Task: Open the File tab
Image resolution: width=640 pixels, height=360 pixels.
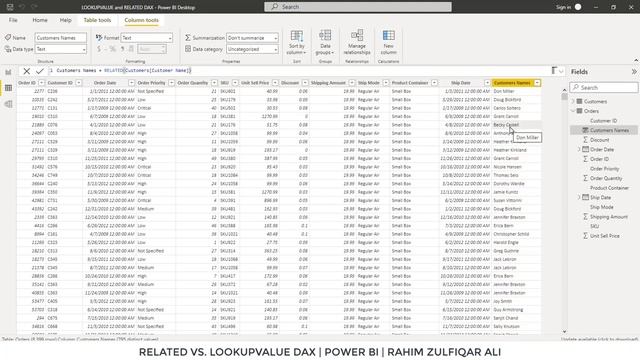Action: (13, 20)
